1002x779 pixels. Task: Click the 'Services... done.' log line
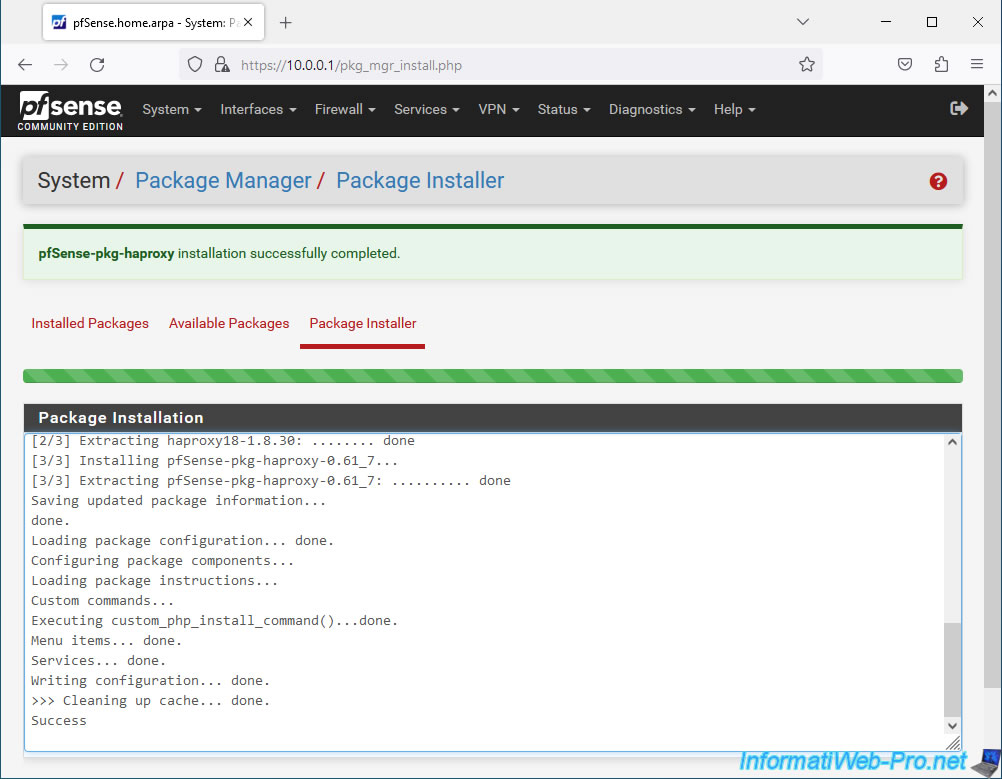[x=98, y=660]
